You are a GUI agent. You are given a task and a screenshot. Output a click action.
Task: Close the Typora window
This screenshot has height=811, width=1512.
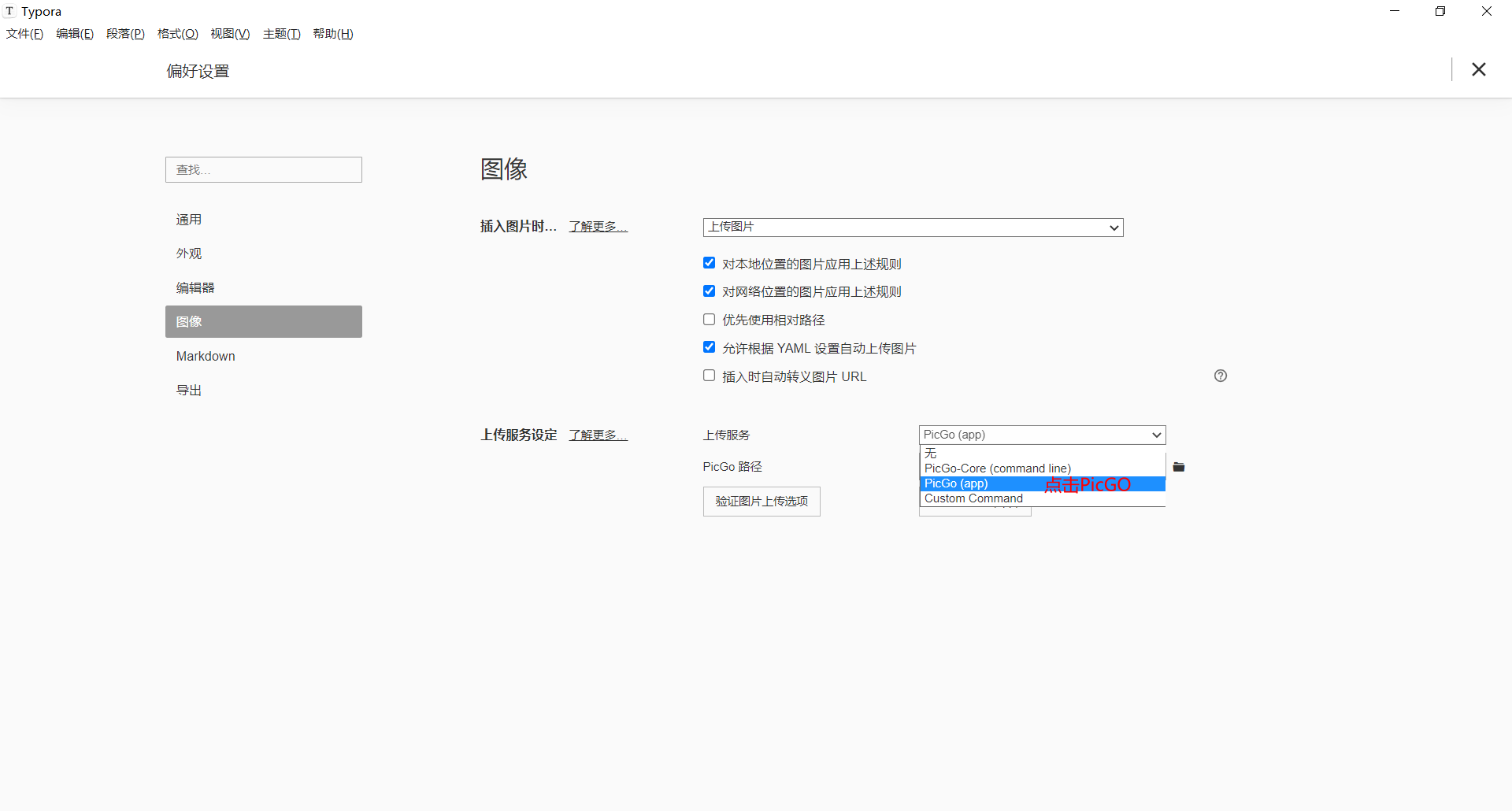(1487, 11)
